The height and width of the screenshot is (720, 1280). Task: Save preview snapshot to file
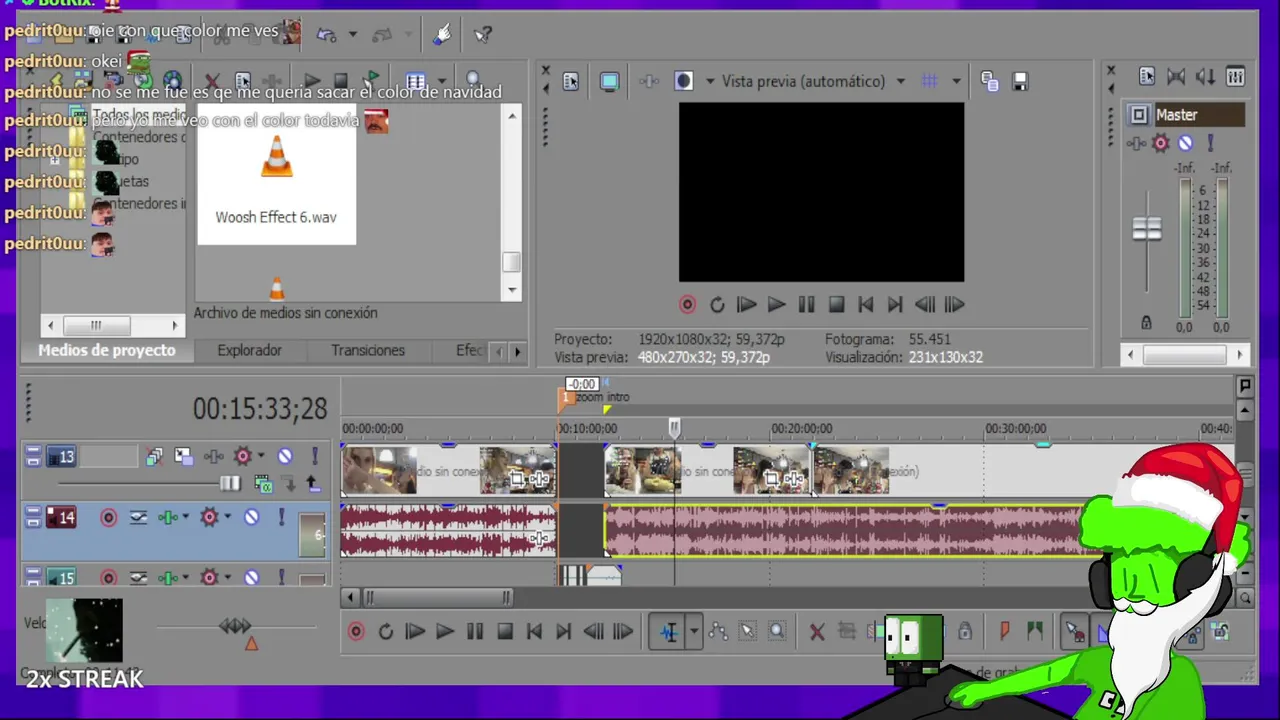coord(1020,82)
